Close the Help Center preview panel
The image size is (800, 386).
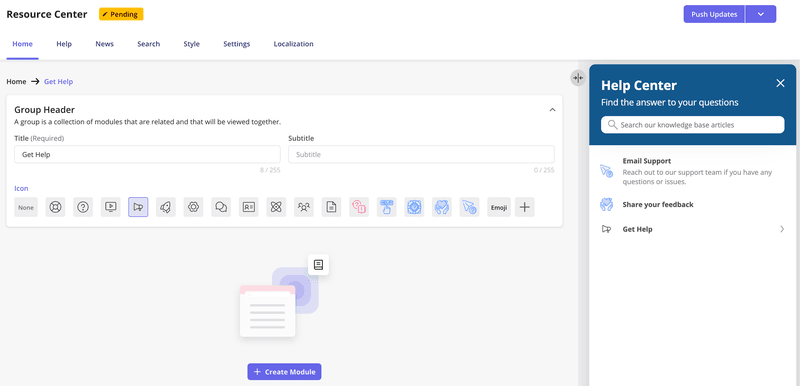(780, 83)
